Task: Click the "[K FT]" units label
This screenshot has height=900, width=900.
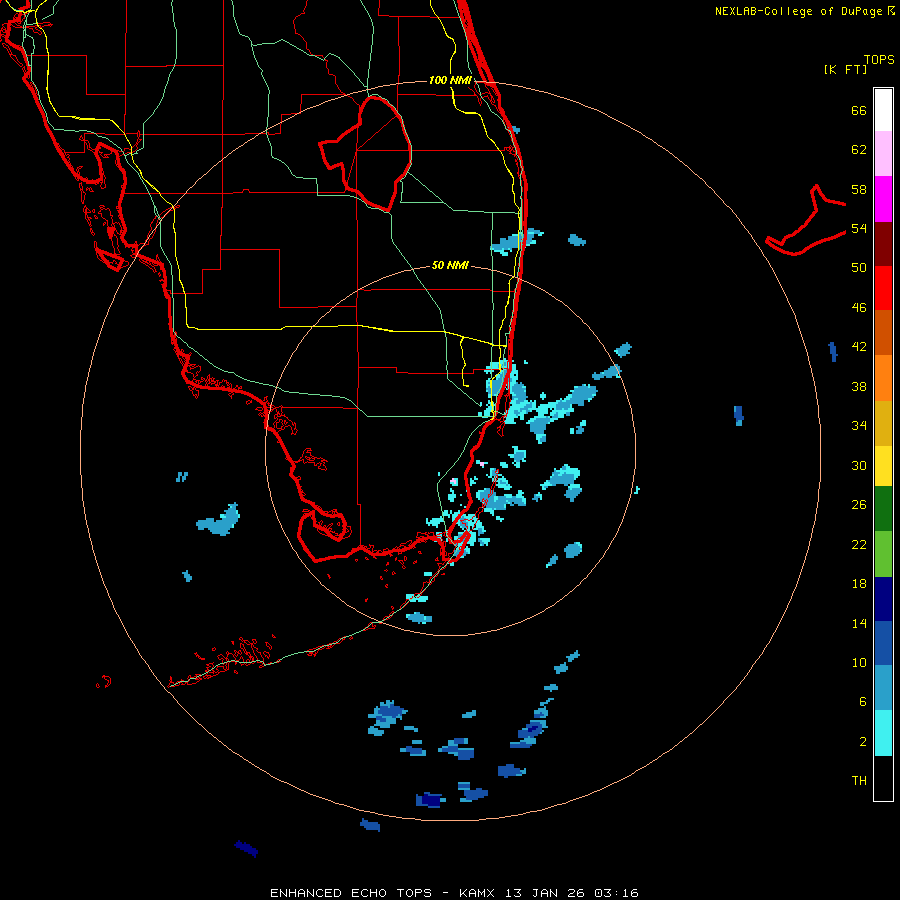Action: (845, 69)
